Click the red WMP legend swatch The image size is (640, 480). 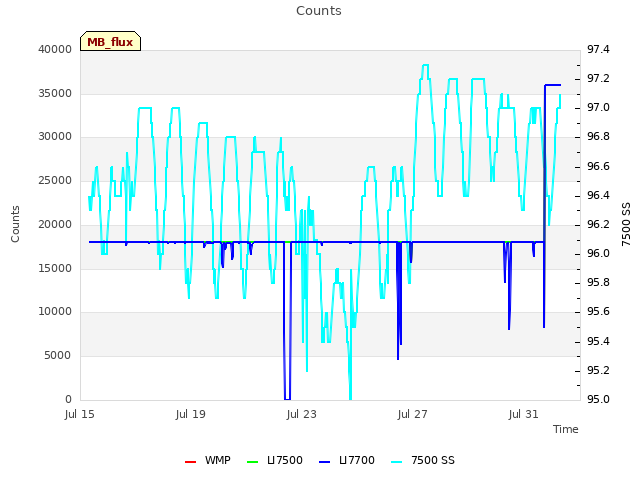tap(191, 462)
